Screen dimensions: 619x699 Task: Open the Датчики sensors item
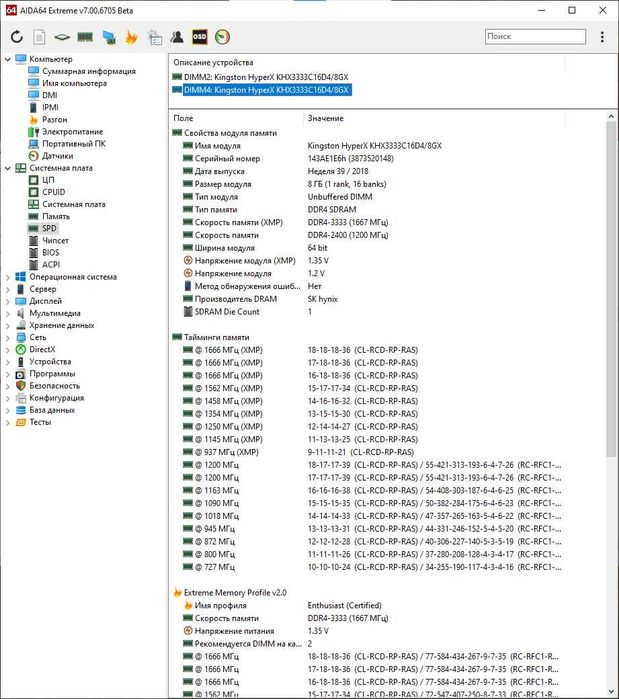click(57, 156)
